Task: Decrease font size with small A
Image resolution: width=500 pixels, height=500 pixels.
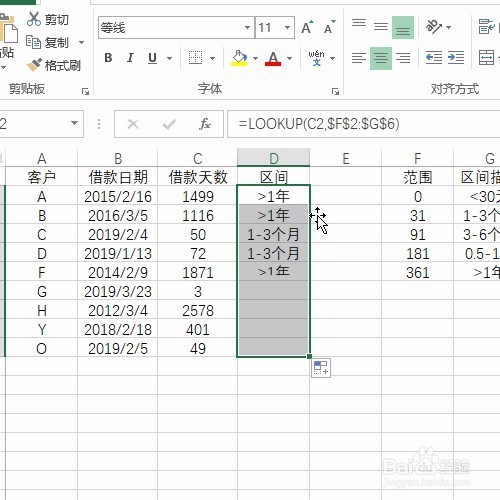Action: tap(329, 27)
